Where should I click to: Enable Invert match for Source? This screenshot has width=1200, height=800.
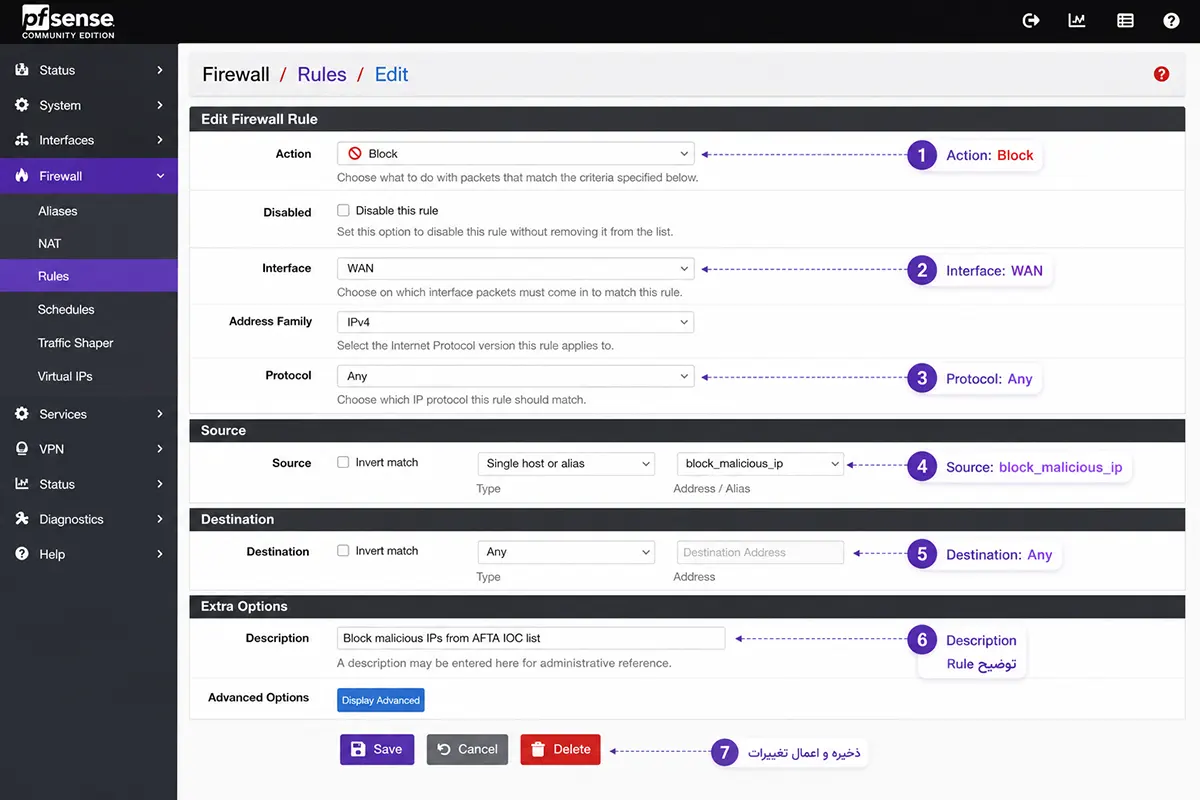343,462
